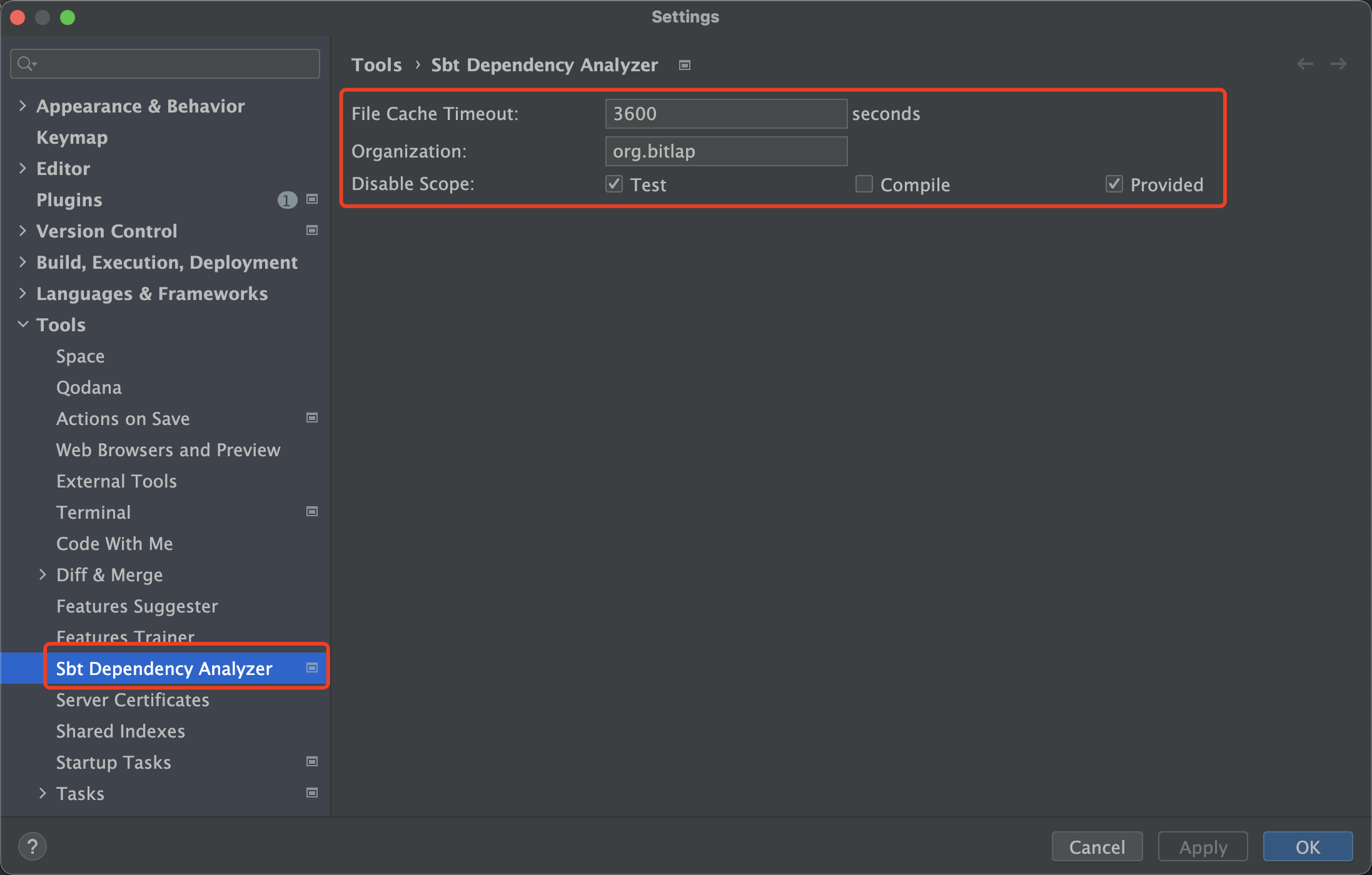The width and height of the screenshot is (1372, 875).
Task: Click project-level icon in breadcrumb header
Action: (x=685, y=65)
